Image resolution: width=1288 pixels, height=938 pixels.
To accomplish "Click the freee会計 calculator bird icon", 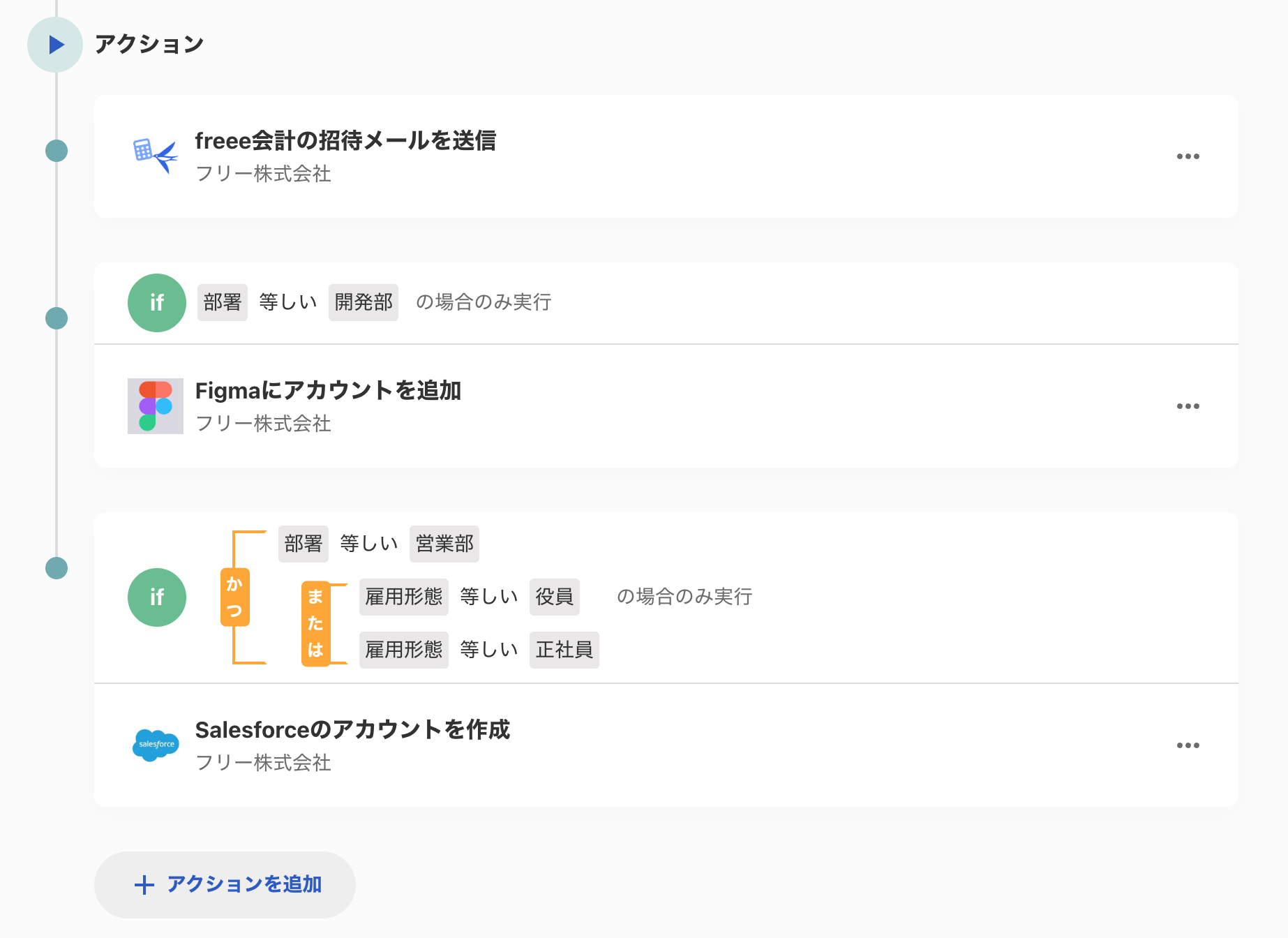I will click(x=155, y=155).
